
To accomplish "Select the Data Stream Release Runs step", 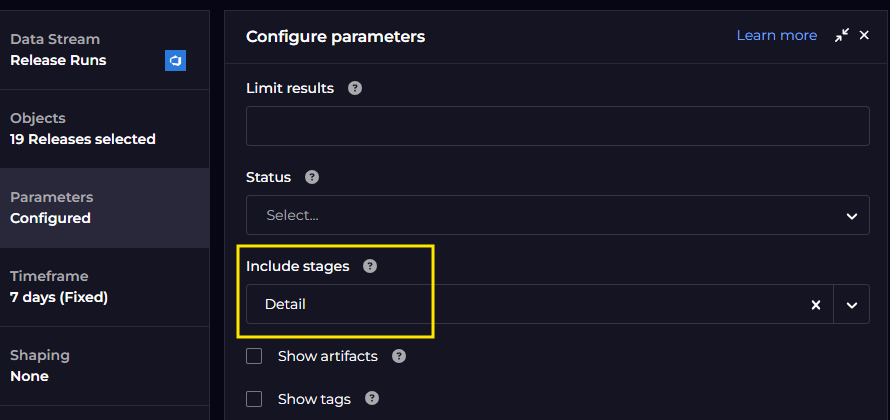I will click(104, 50).
